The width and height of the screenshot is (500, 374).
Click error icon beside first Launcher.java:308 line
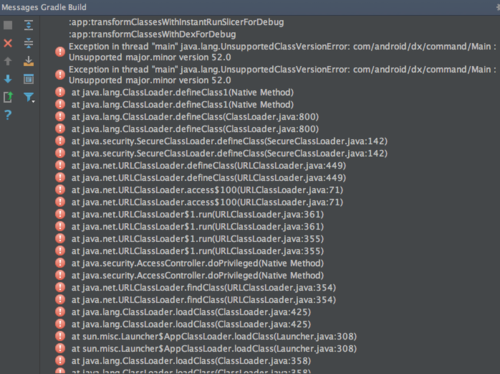tap(60, 336)
